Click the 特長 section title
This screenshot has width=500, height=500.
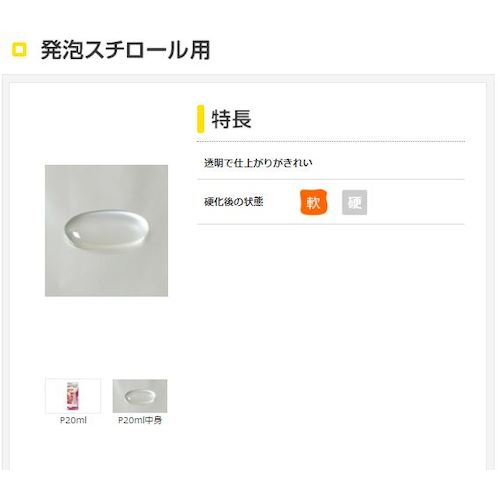[232, 119]
